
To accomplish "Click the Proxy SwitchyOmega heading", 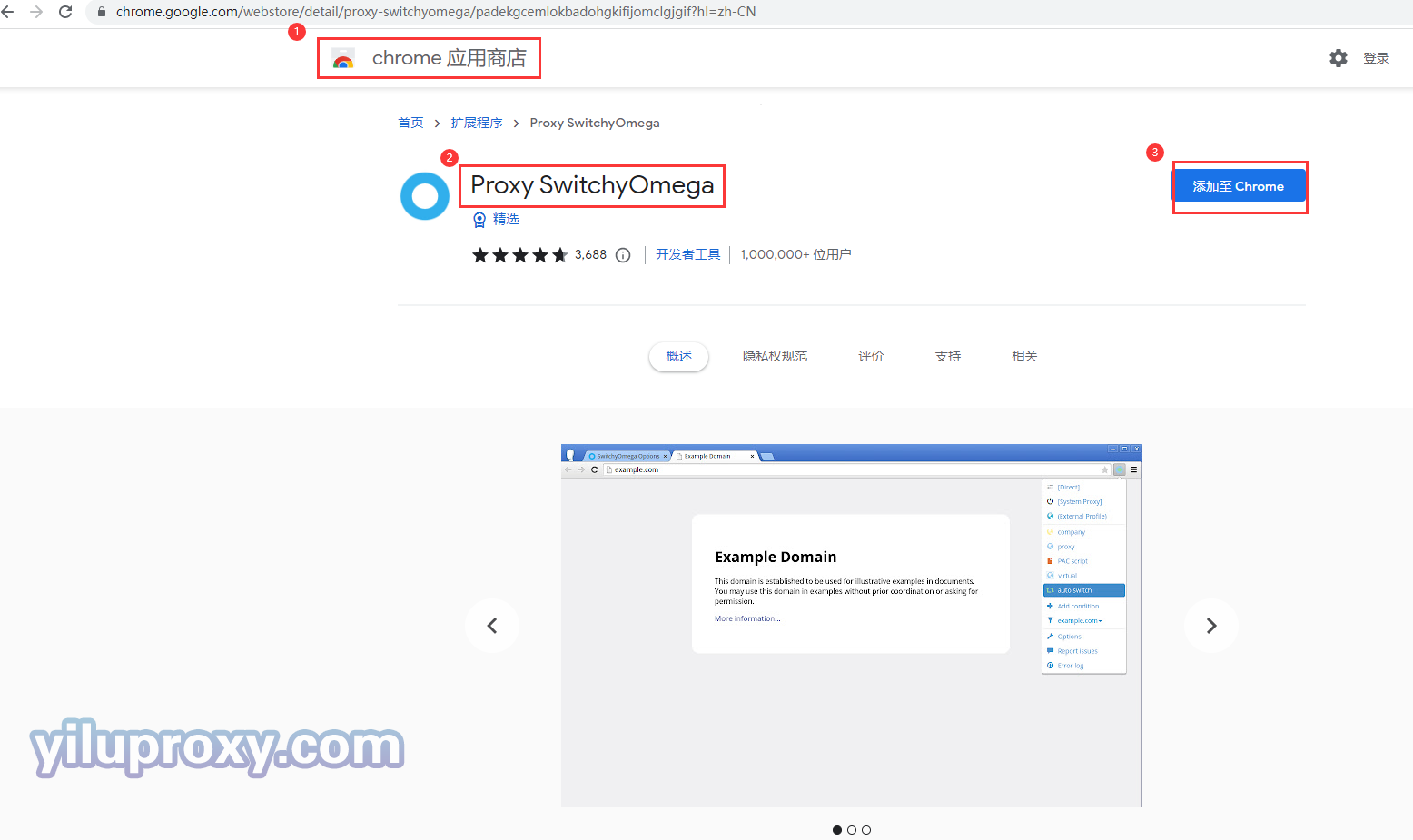I will pyautogui.click(x=592, y=185).
